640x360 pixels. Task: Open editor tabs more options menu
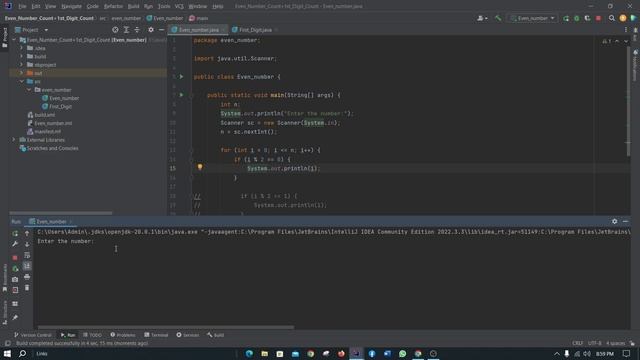[x=626, y=30]
